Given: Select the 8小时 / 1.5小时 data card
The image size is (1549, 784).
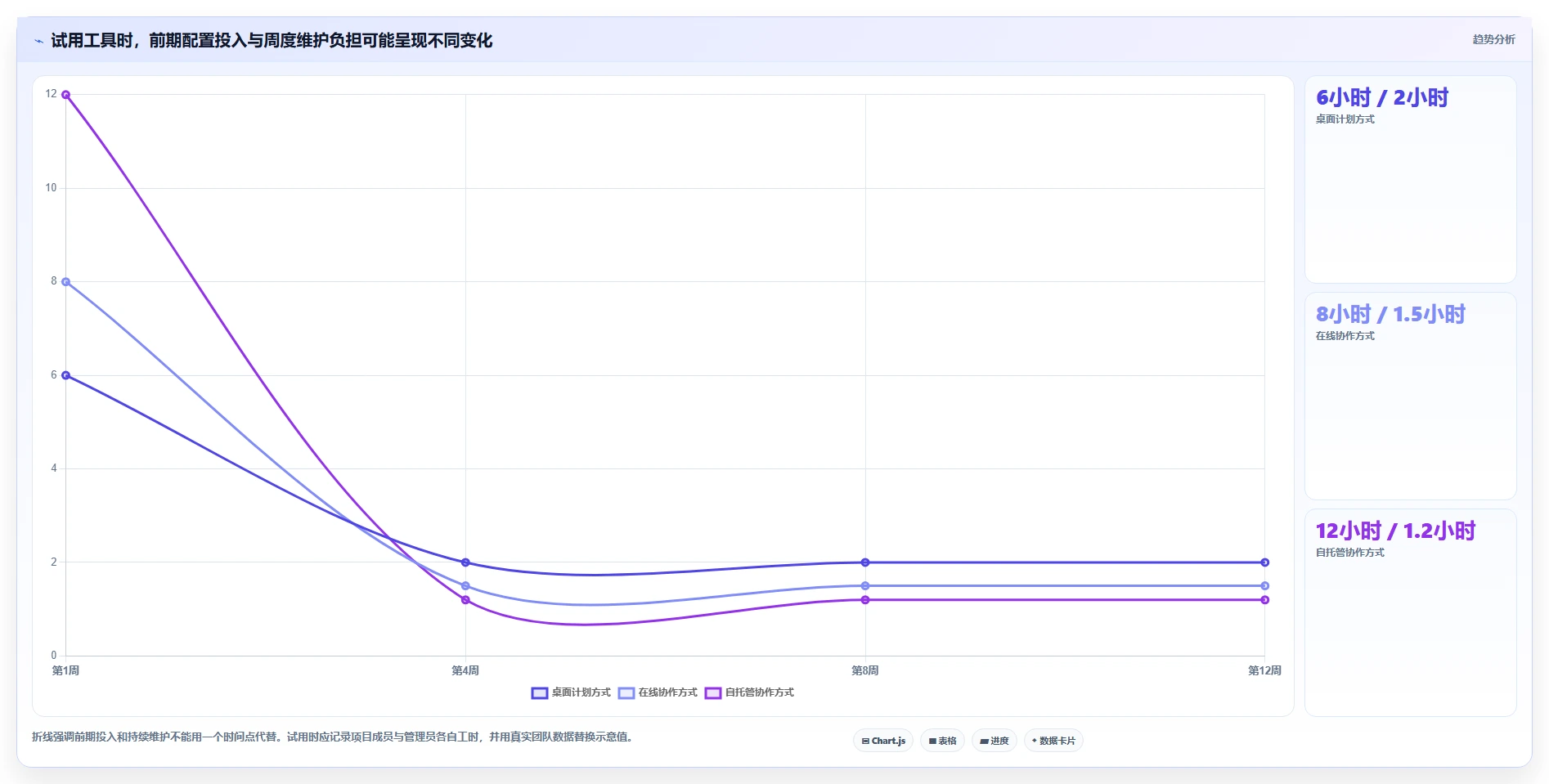Looking at the screenshot, I should tap(1410, 396).
